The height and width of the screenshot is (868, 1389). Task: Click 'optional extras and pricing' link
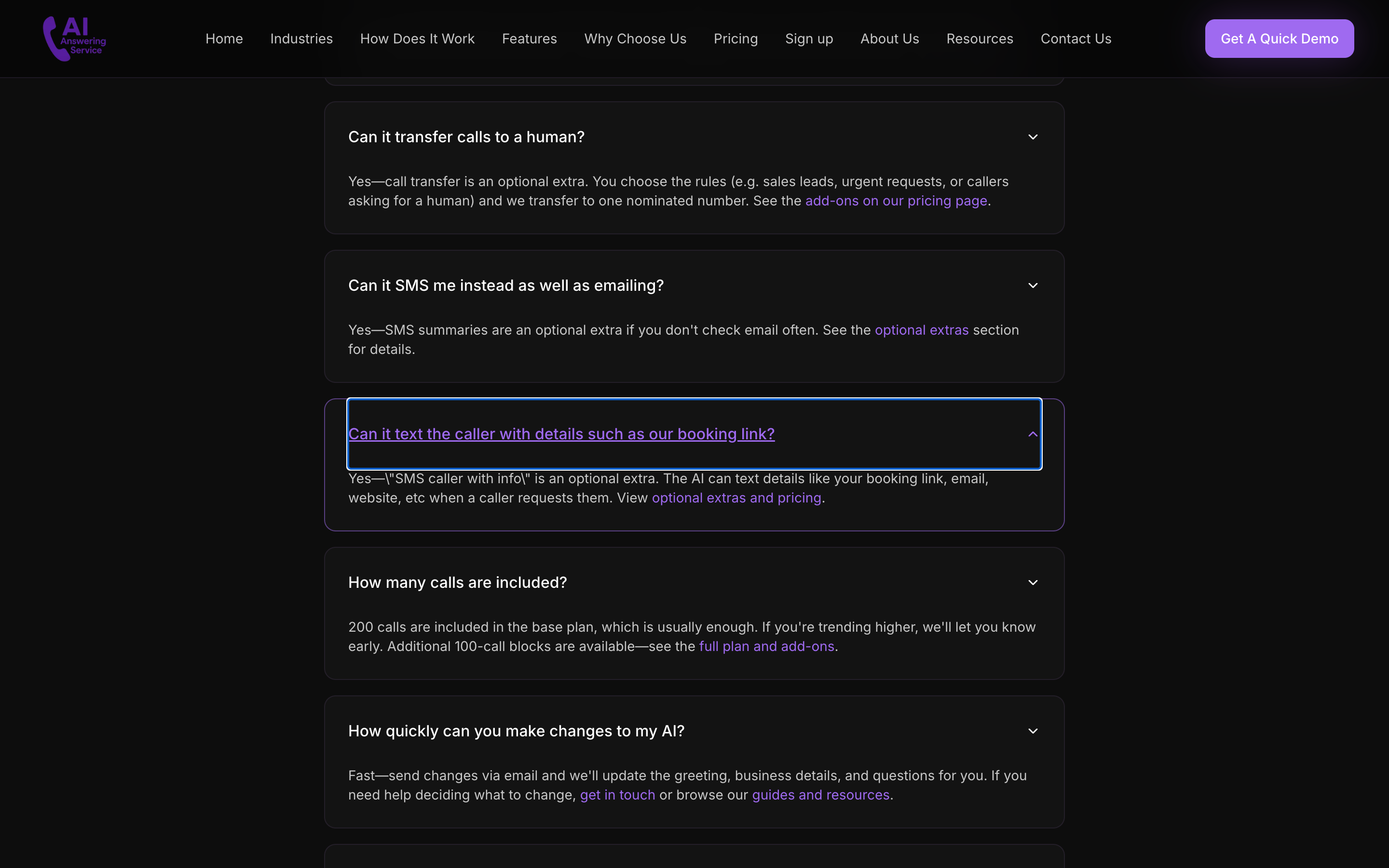[736, 498]
